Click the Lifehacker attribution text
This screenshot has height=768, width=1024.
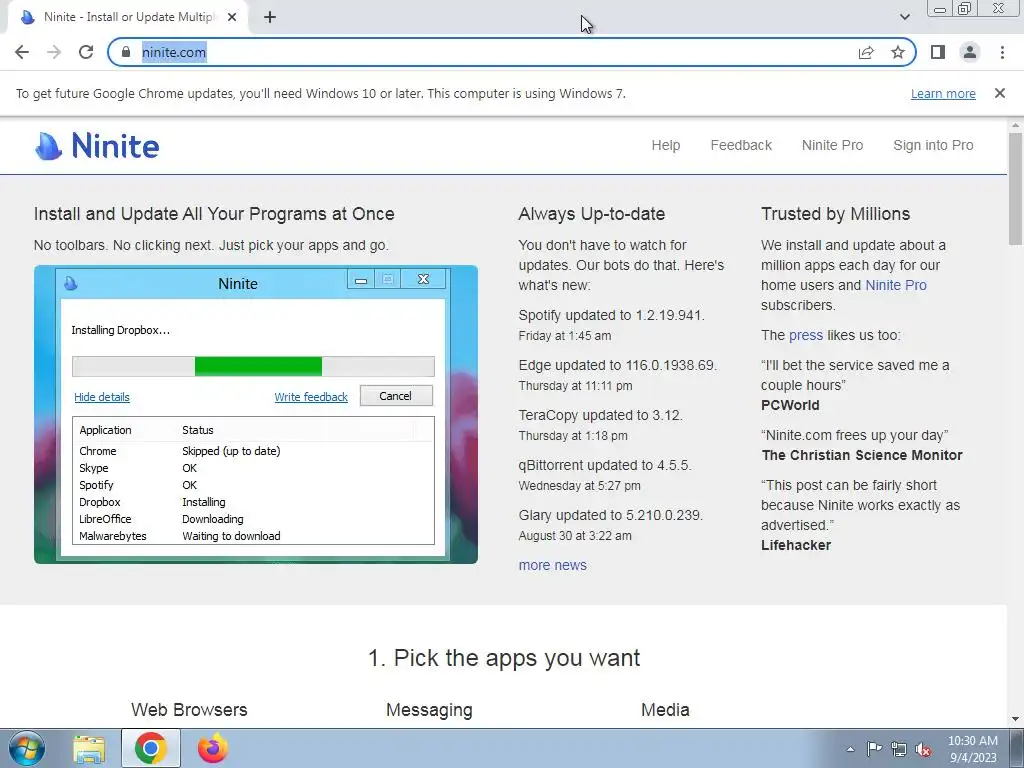coord(796,545)
